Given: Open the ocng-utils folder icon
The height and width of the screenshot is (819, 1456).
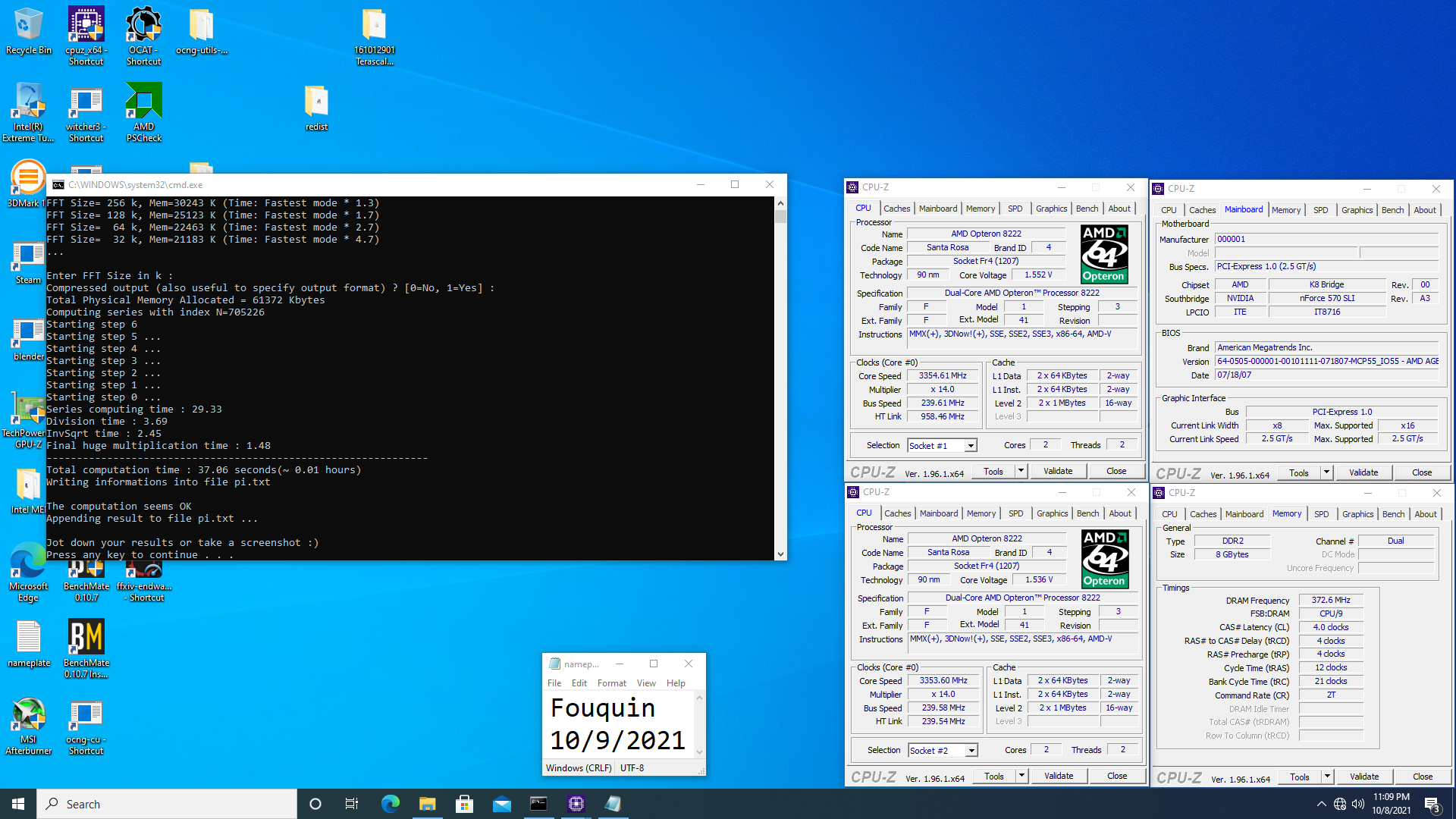Looking at the screenshot, I should pyautogui.click(x=201, y=31).
